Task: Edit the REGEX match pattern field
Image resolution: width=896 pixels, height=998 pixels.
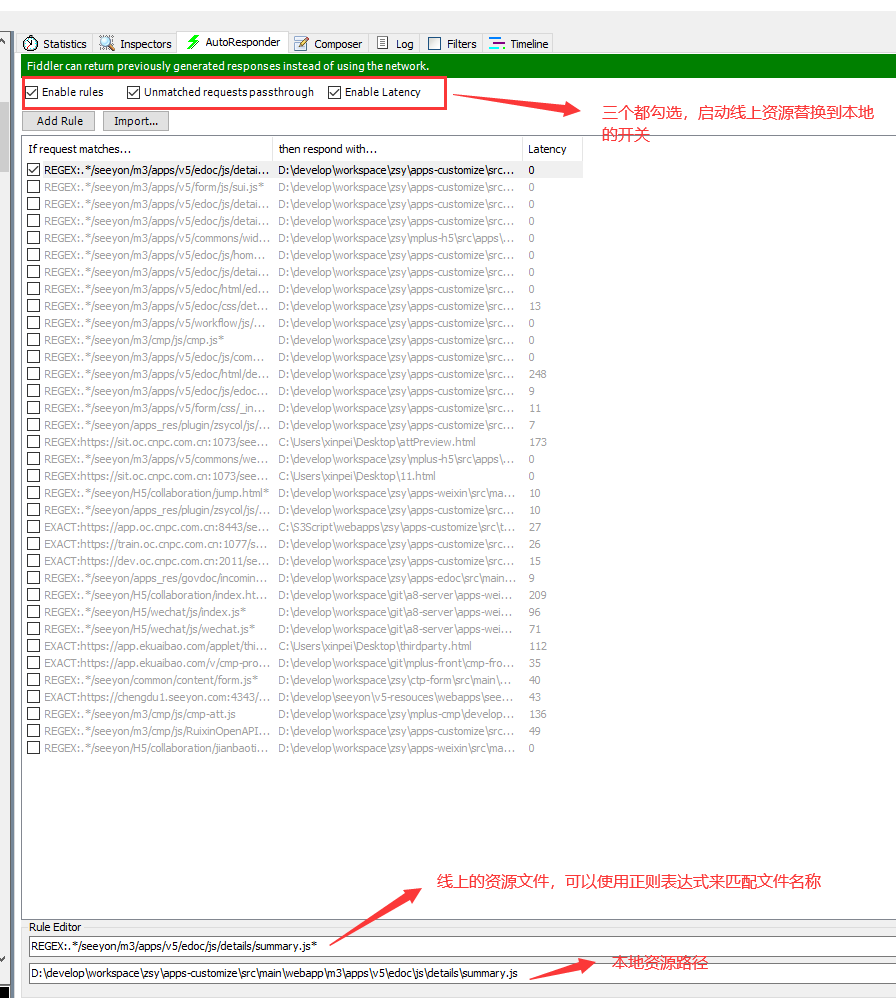Action: point(462,946)
